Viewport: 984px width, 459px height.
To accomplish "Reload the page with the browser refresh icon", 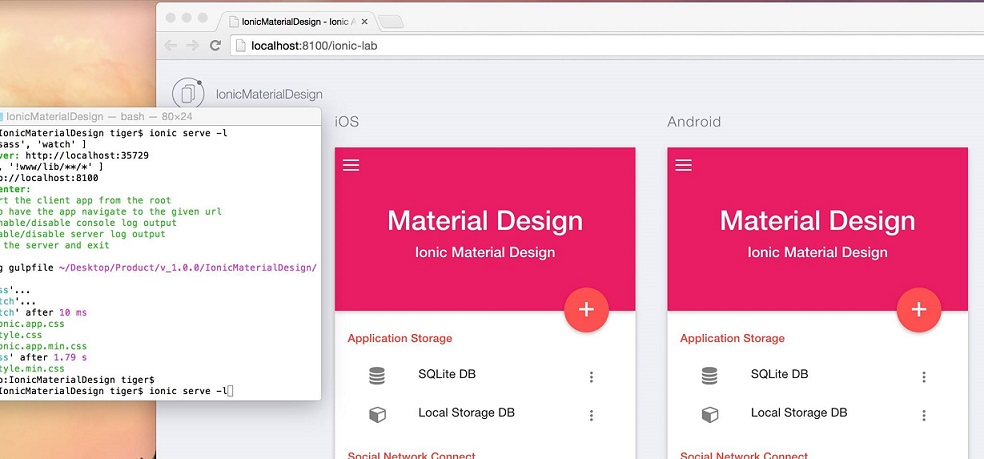I will click(215, 46).
